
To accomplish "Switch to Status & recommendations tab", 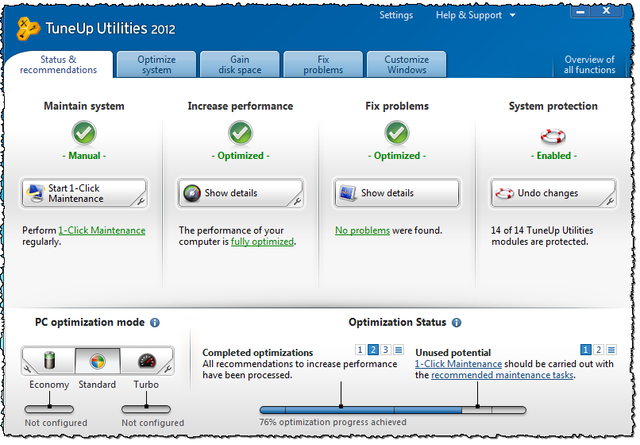I will point(58,65).
